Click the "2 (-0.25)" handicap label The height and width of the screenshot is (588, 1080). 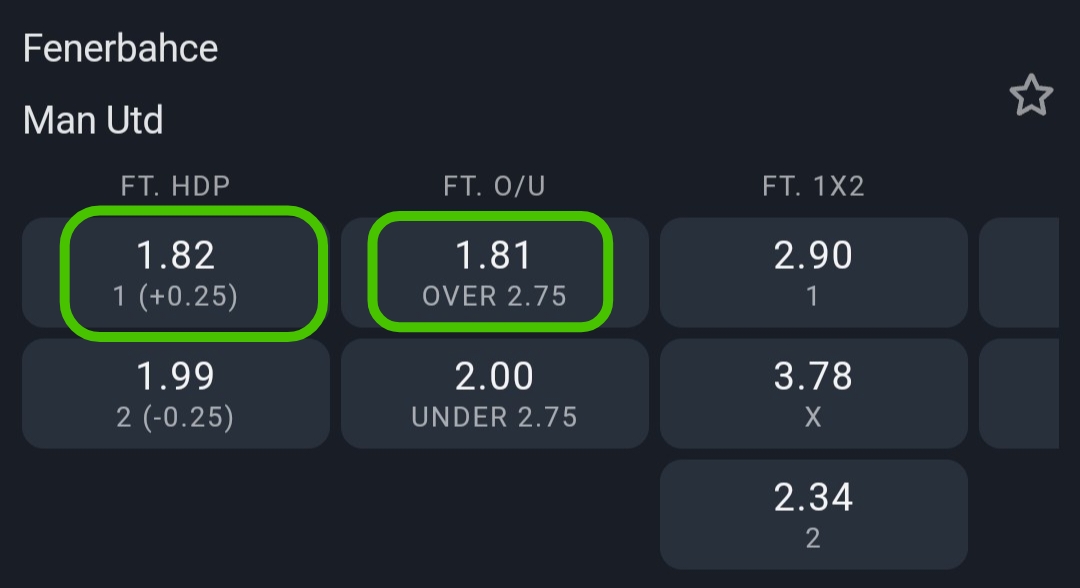pyautogui.click(x=176, y=417)
